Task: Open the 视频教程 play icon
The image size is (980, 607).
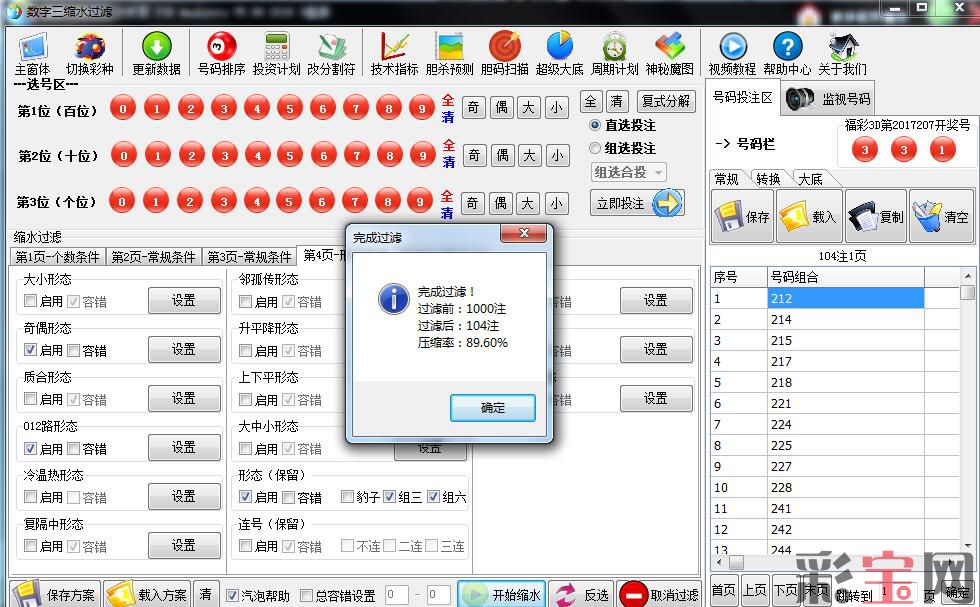Action: click(x=732, y=54)
